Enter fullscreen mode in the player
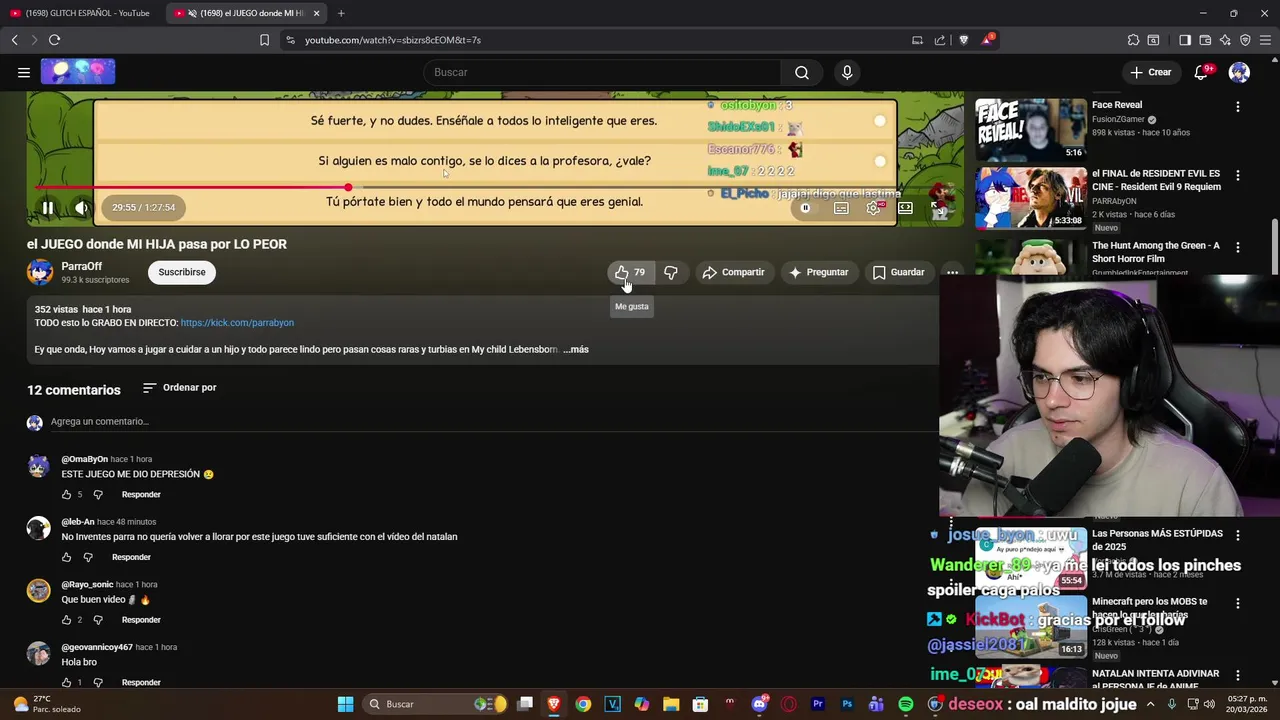This screenshot has width=1280, height=720. pos(938,208)
